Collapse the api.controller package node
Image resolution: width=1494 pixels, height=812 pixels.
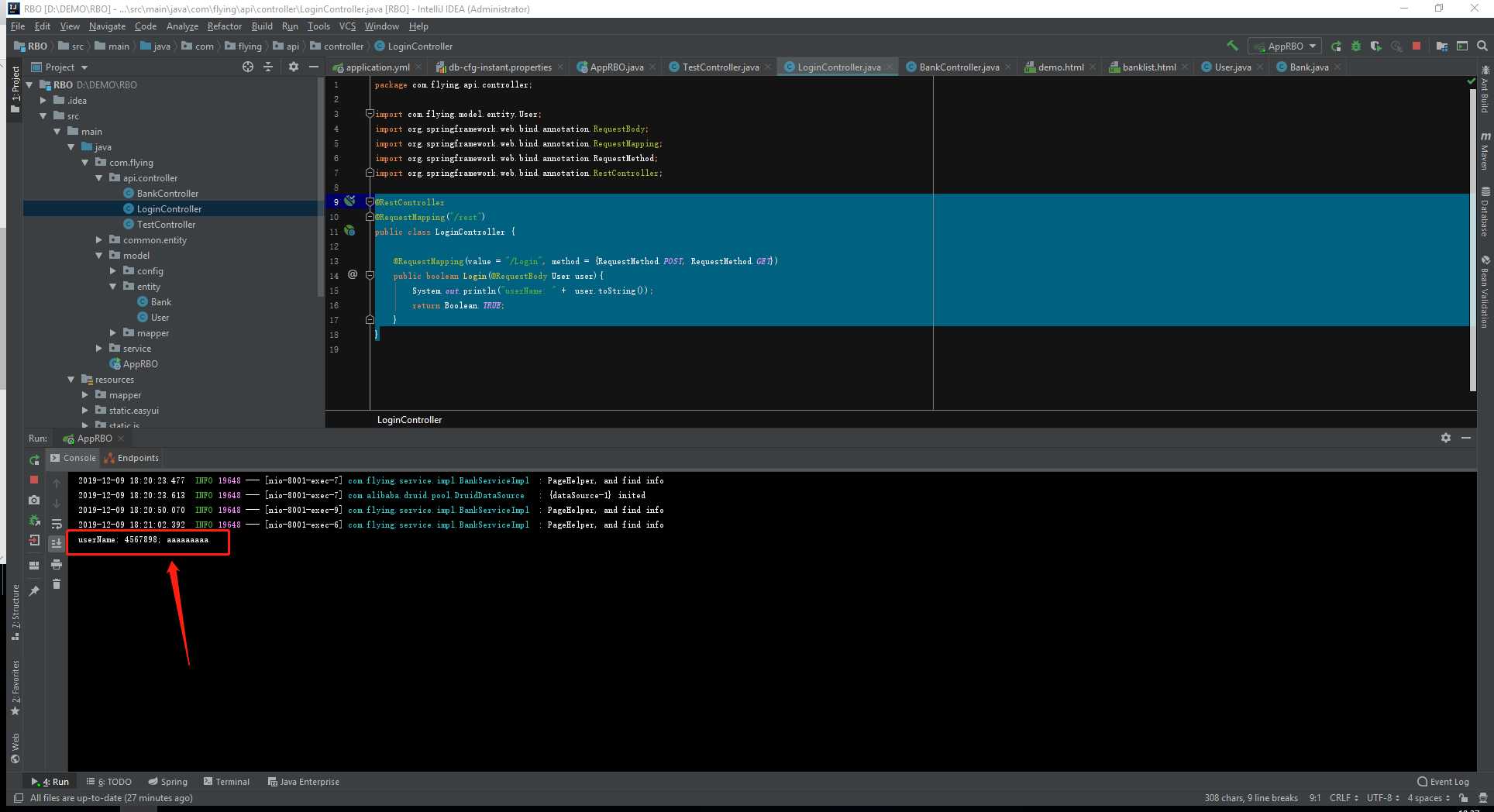click(x=99, y=178)
